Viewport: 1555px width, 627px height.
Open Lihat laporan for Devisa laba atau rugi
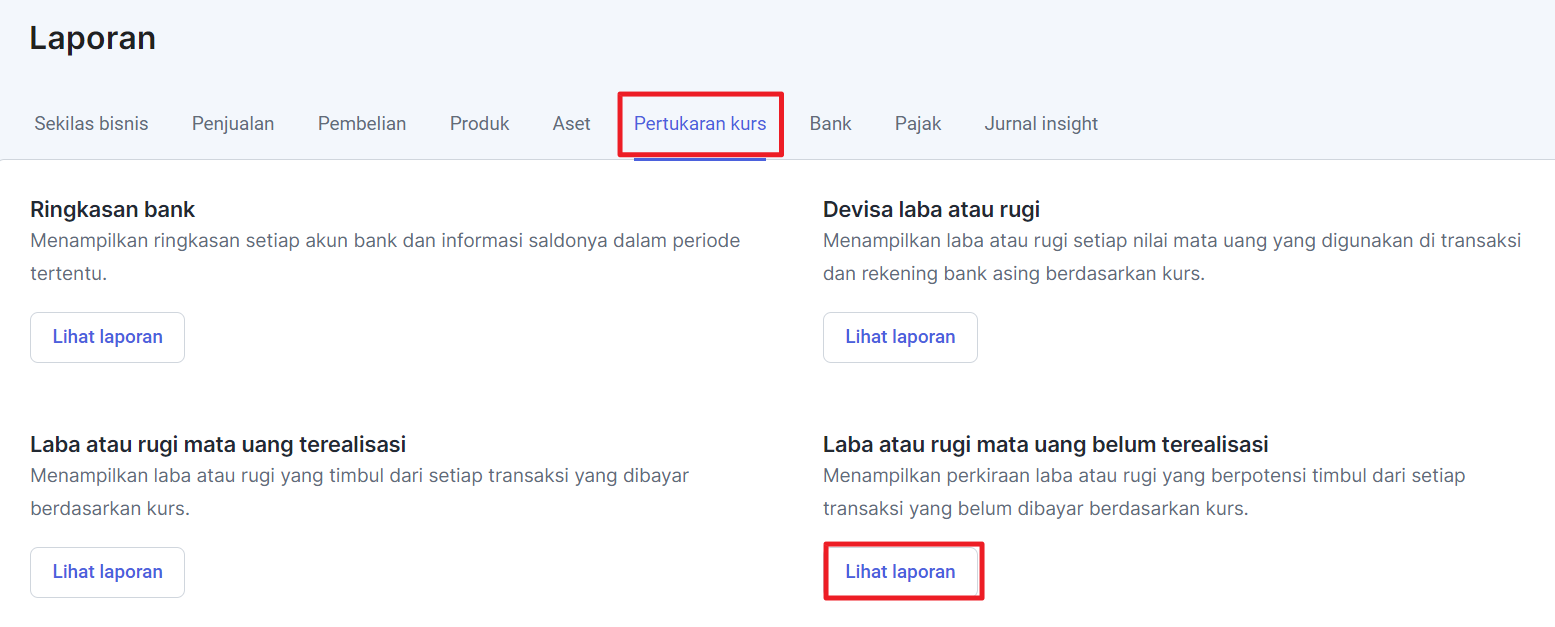(900, 337)
